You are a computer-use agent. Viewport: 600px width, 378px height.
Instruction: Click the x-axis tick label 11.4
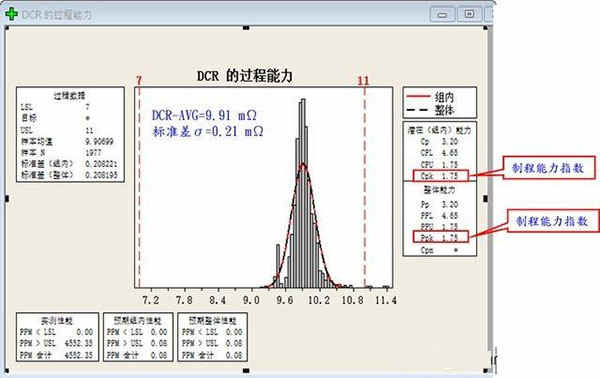pyautogui.click(x=386, y=300)
